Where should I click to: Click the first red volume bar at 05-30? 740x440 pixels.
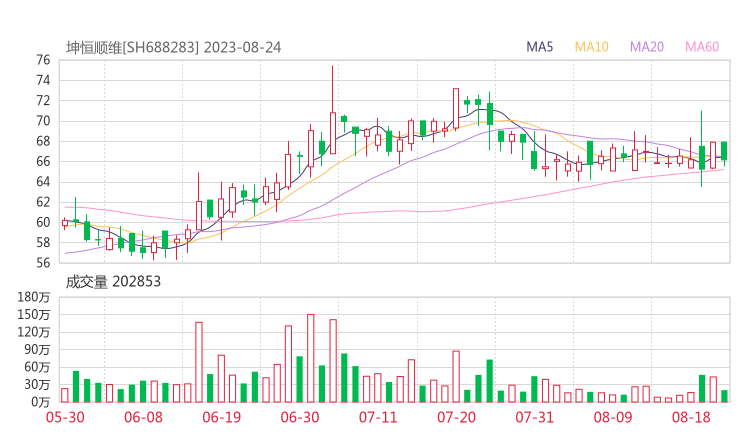tap(65, 395)
